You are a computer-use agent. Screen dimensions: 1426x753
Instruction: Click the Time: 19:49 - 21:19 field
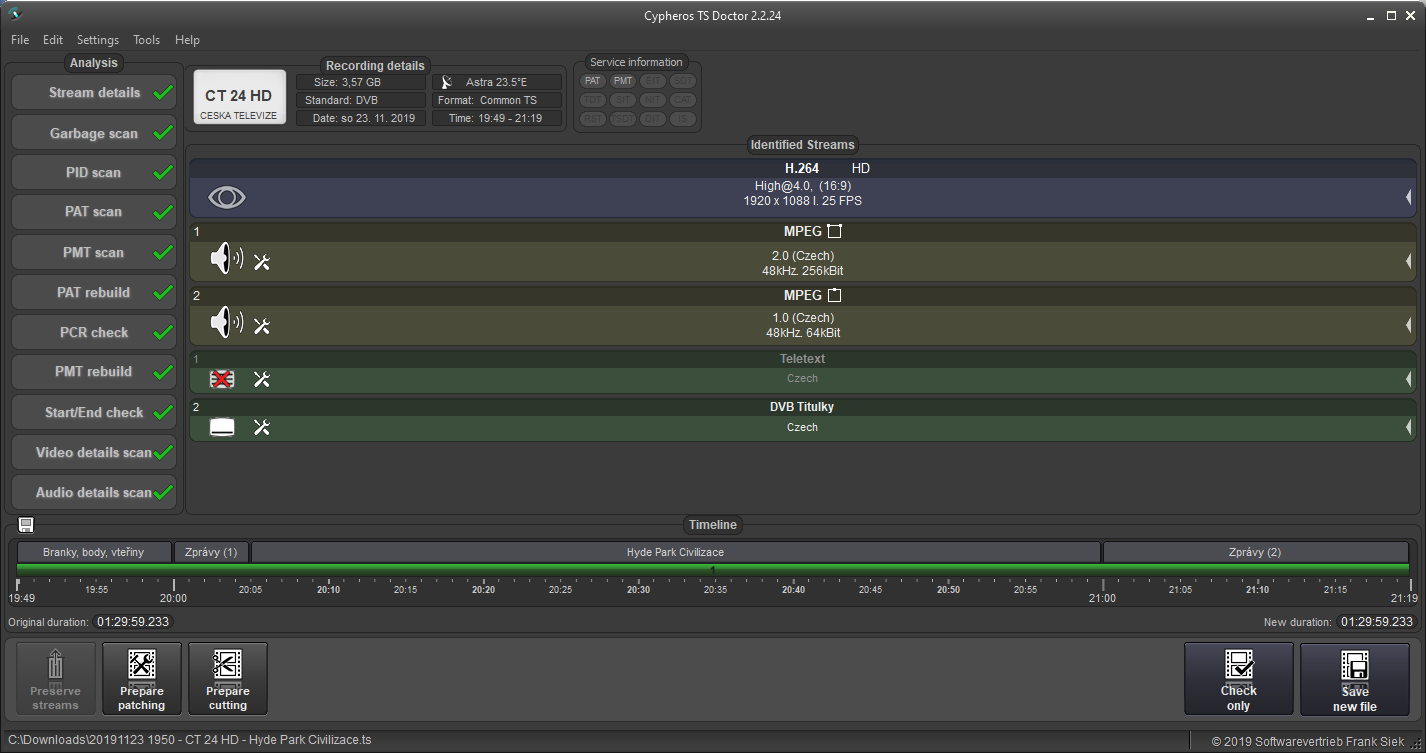point(496,118)
